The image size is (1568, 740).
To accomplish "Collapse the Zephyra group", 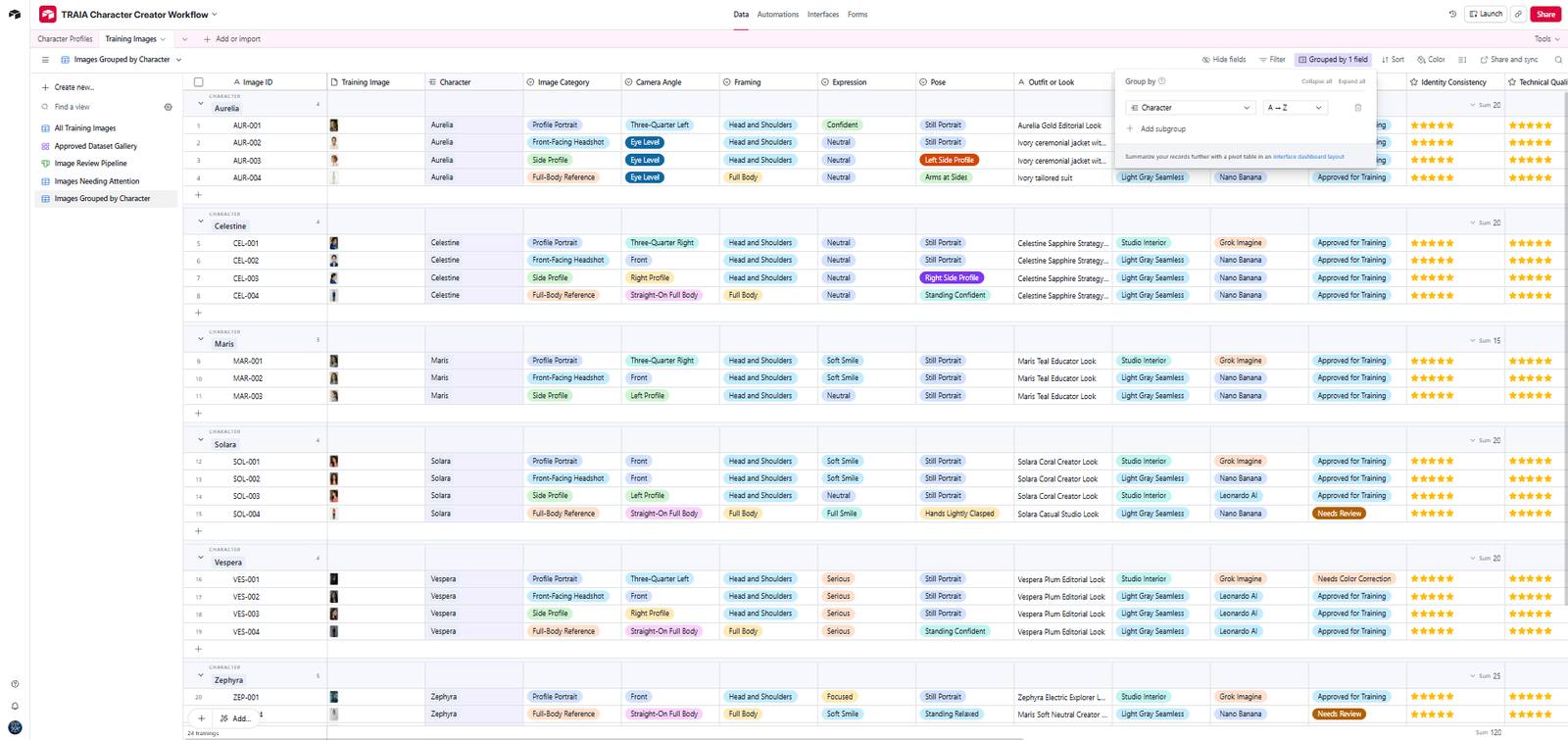I will tap(201, 675).
